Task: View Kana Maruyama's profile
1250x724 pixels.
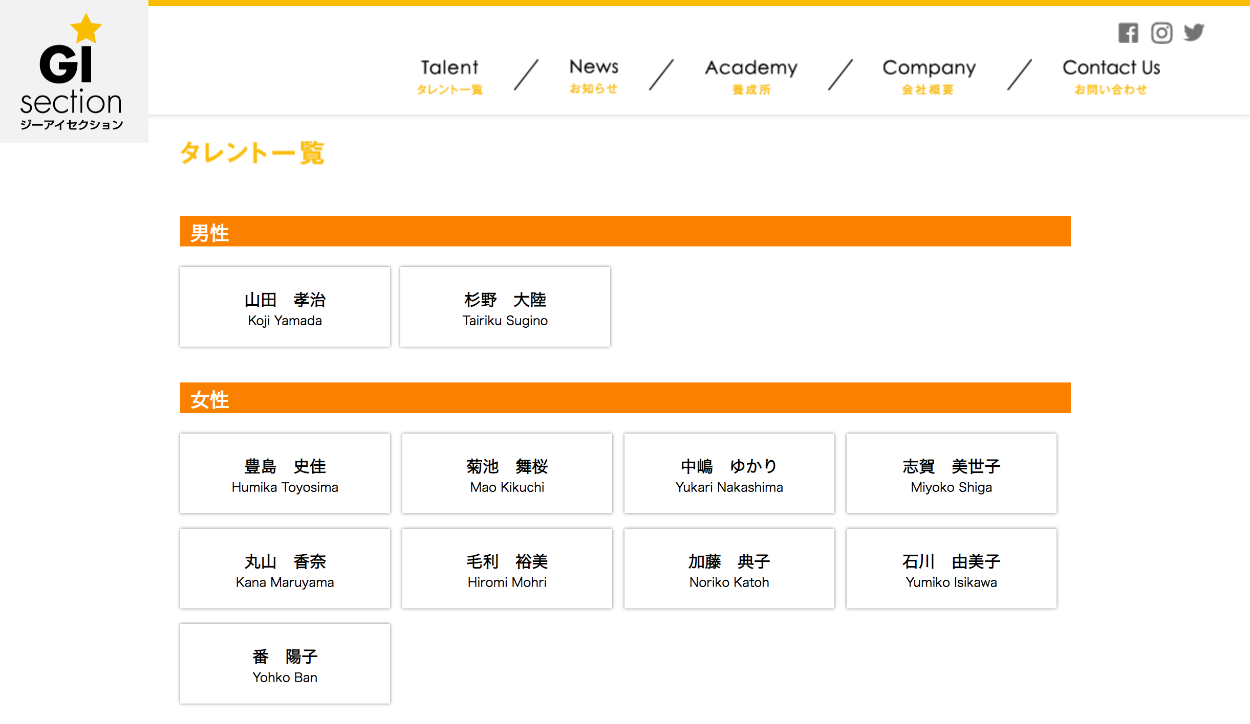Action: coord(285,569)
